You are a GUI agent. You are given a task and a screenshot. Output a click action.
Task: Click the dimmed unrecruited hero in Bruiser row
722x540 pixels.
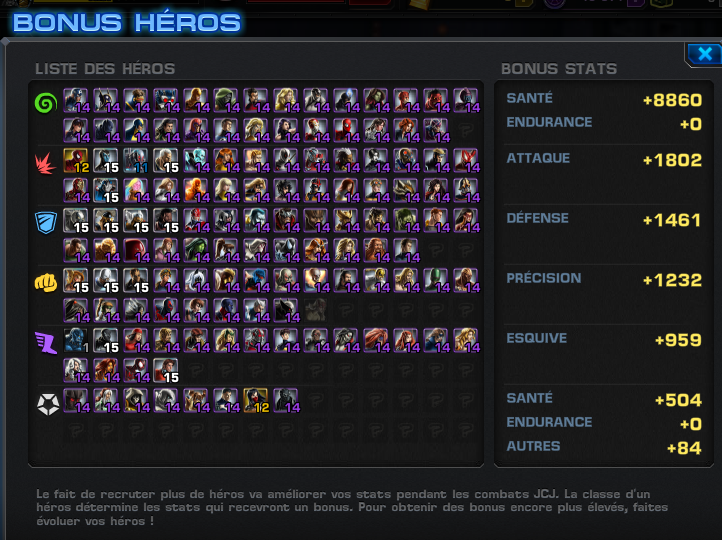pos(315,310)
